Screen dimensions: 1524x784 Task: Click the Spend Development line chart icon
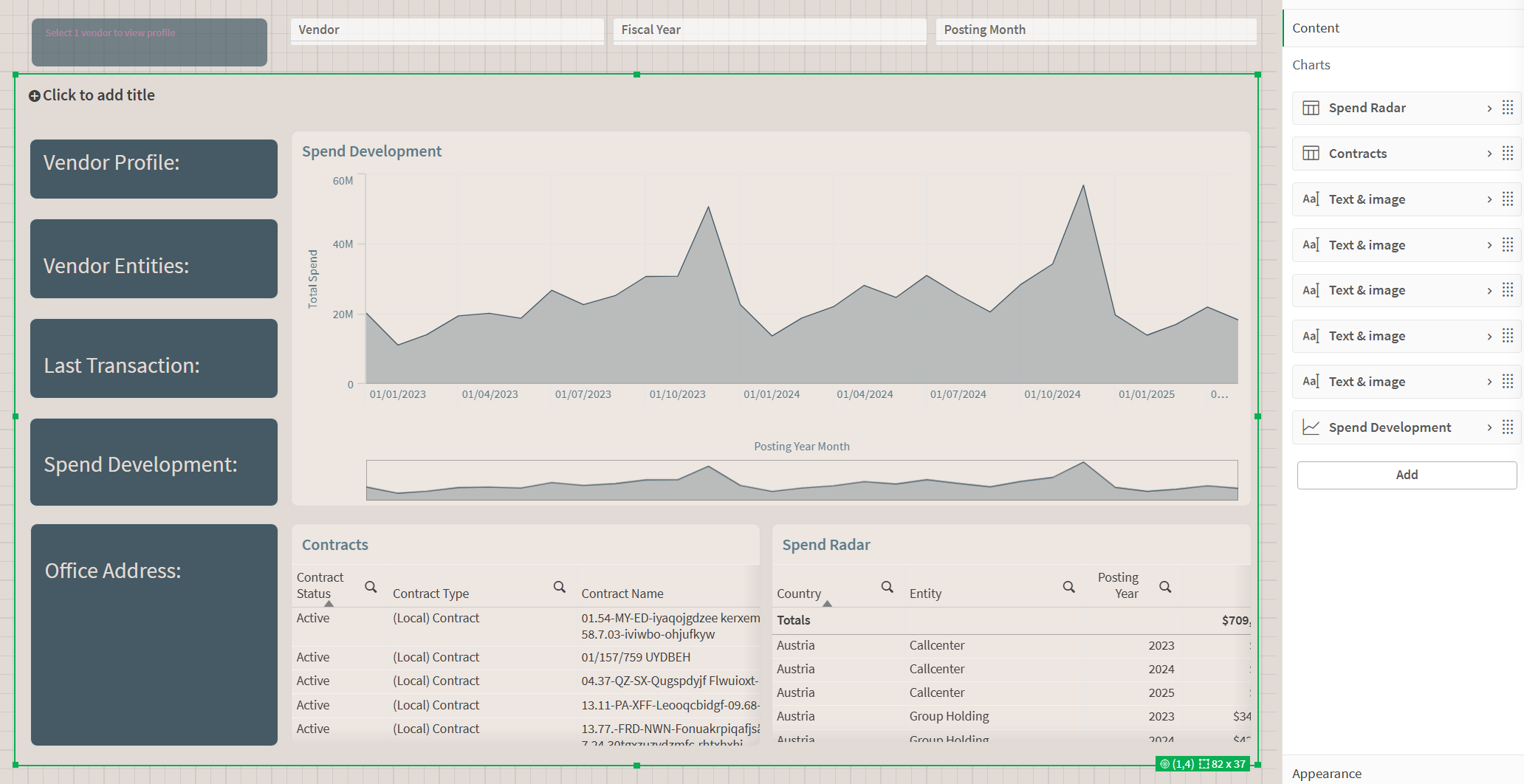[1311, 427]
